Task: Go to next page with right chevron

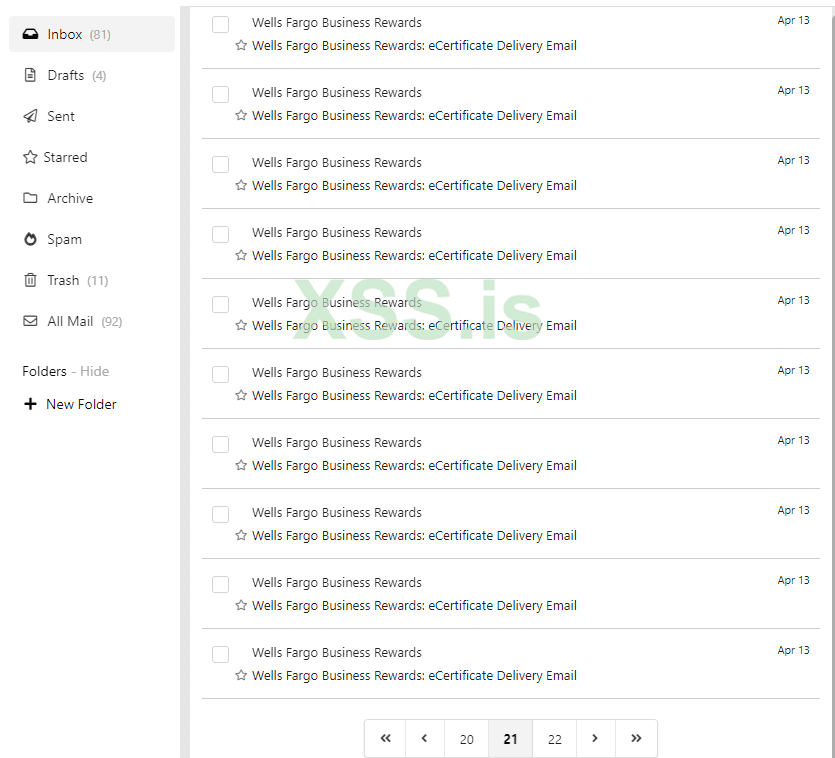Action: coord(595,738)
